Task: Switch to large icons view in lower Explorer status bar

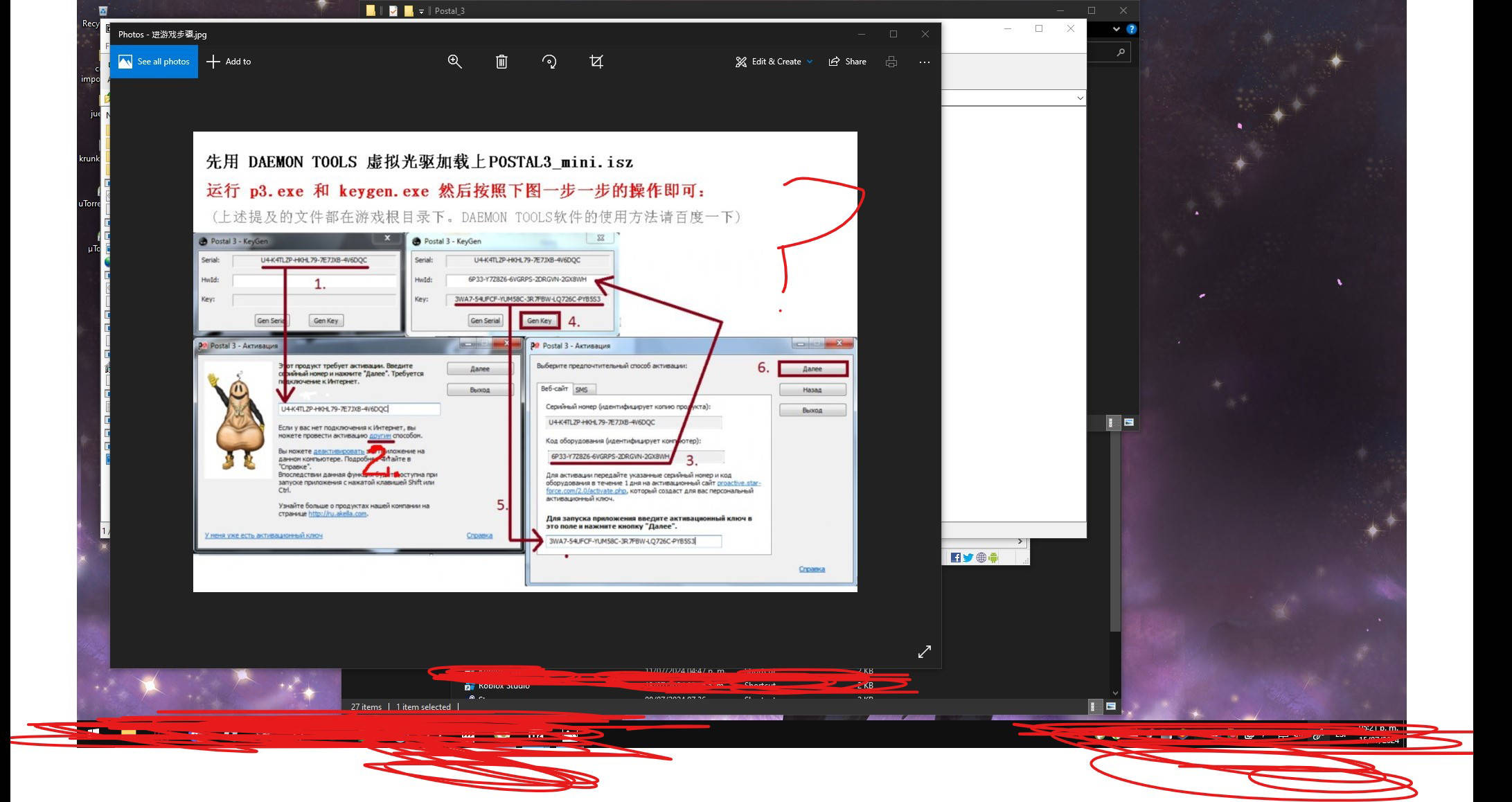Action: tap(1111, 706)
